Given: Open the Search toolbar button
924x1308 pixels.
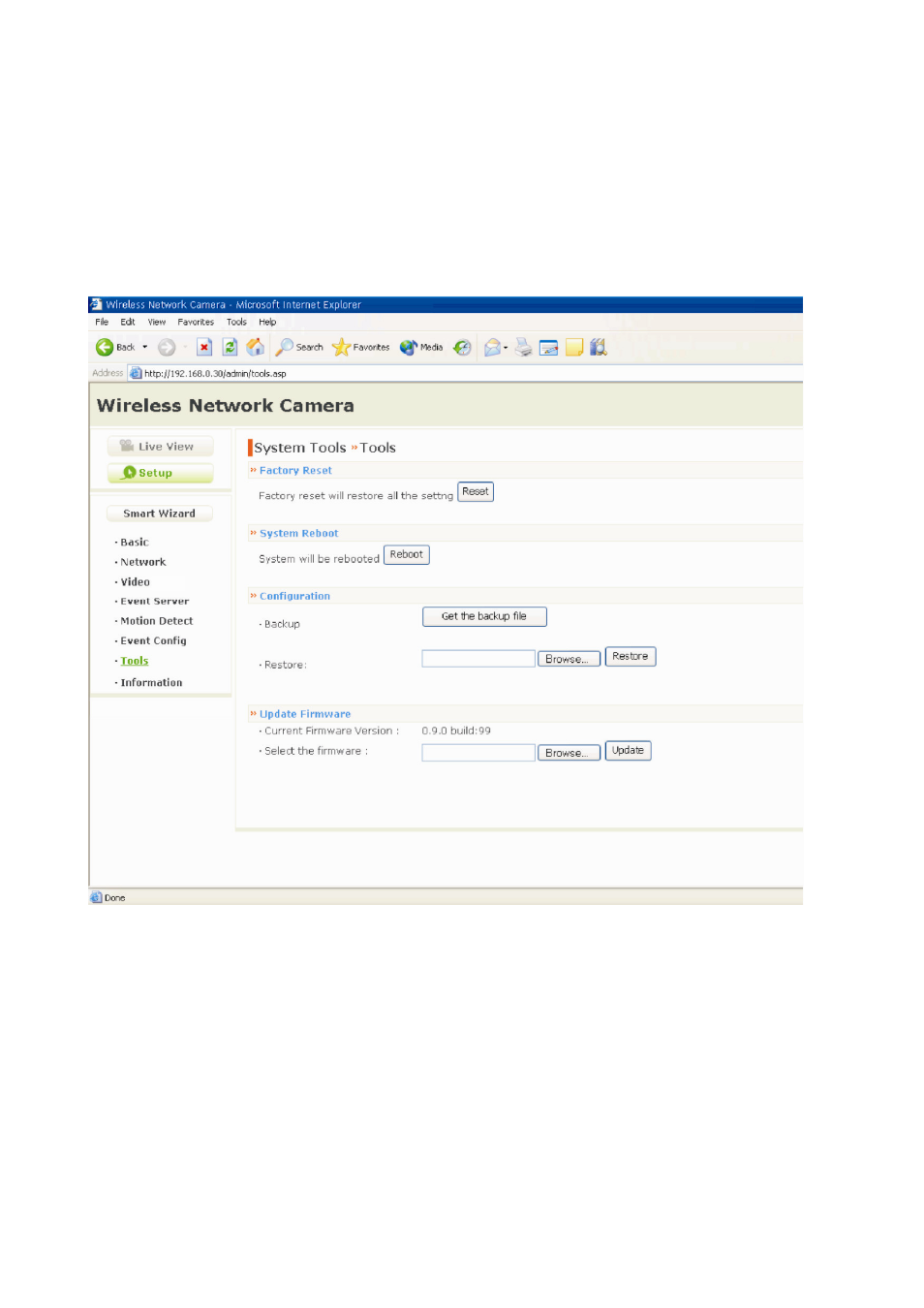Looking at the screenshot, I should pos(299,347).
